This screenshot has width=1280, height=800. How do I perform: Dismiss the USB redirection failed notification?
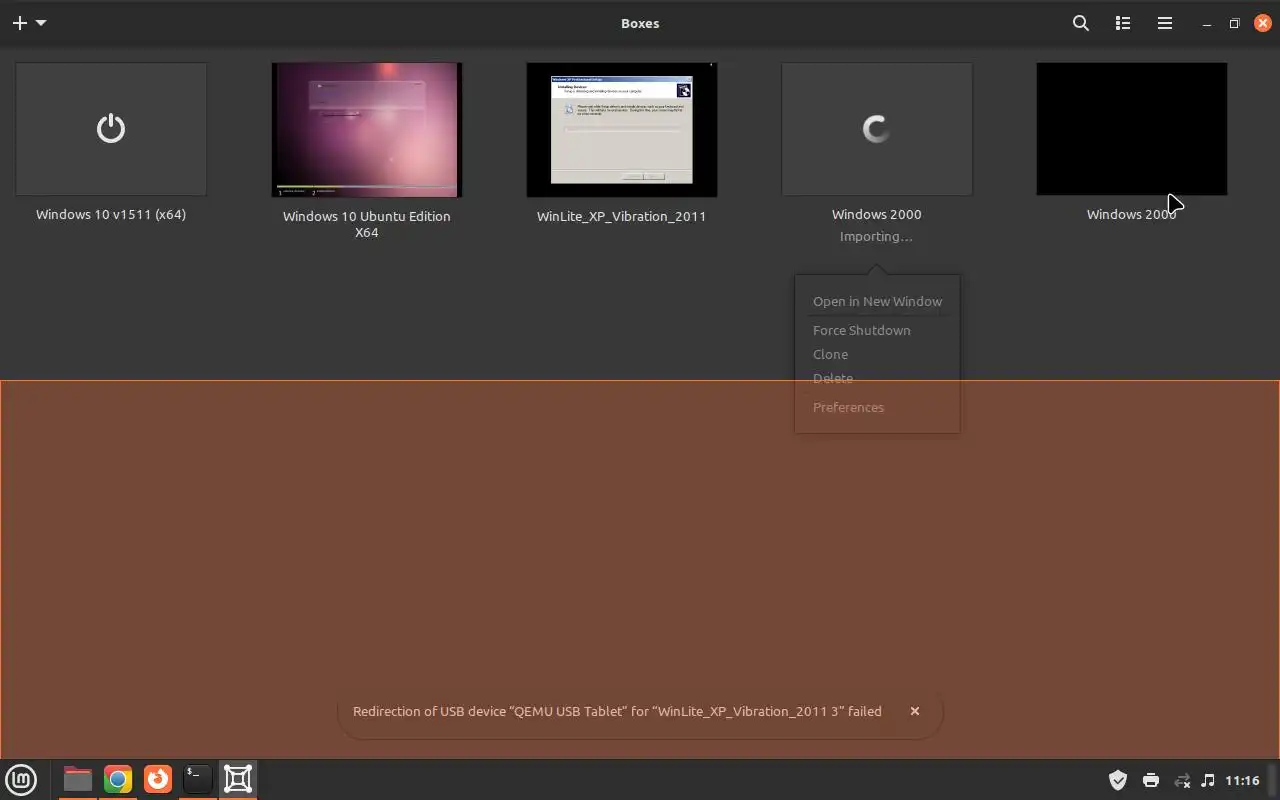click(914, 711)
